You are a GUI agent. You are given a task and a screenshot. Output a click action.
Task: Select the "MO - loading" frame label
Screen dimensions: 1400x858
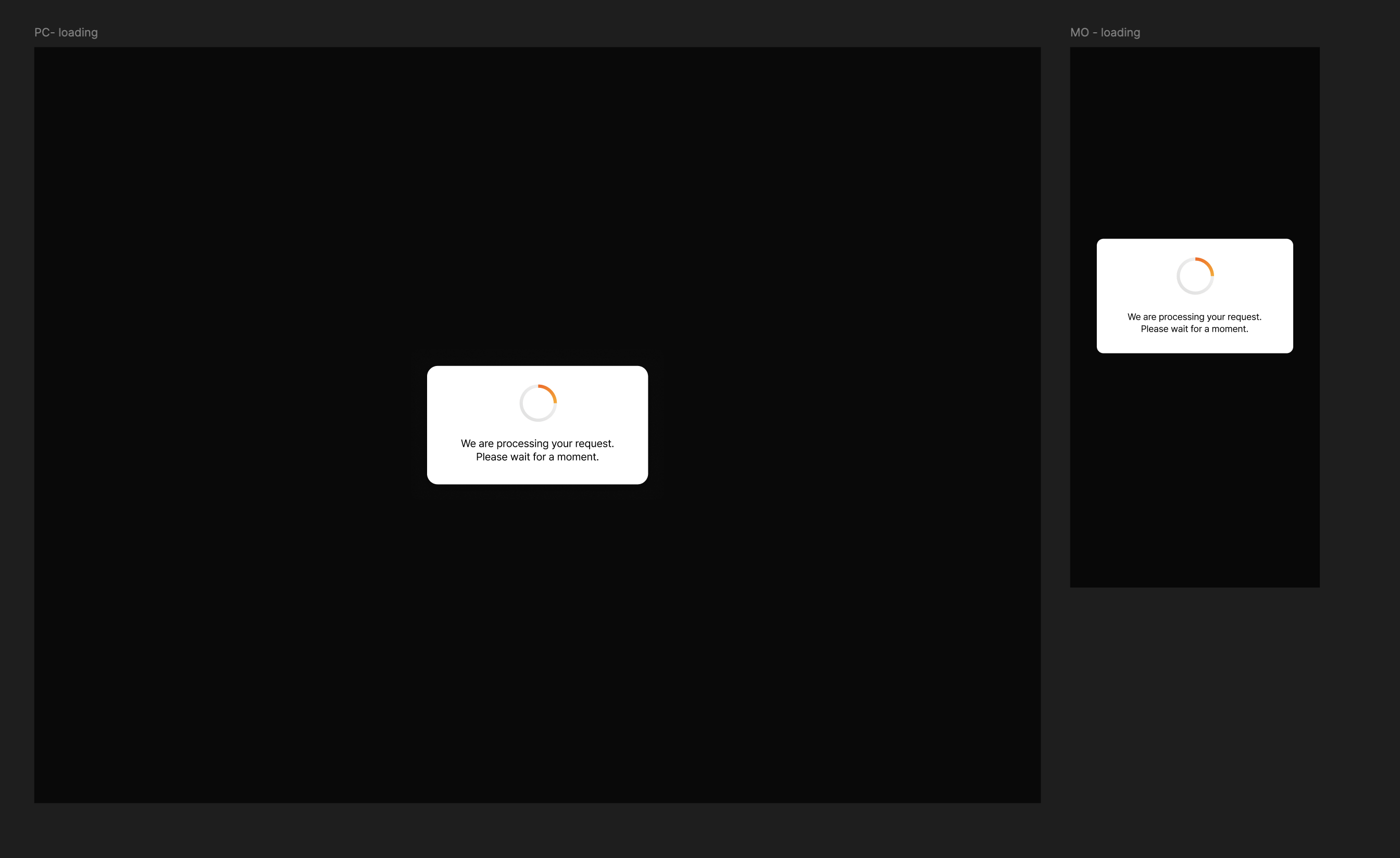pyautogui.click(x=1105, y=32)
